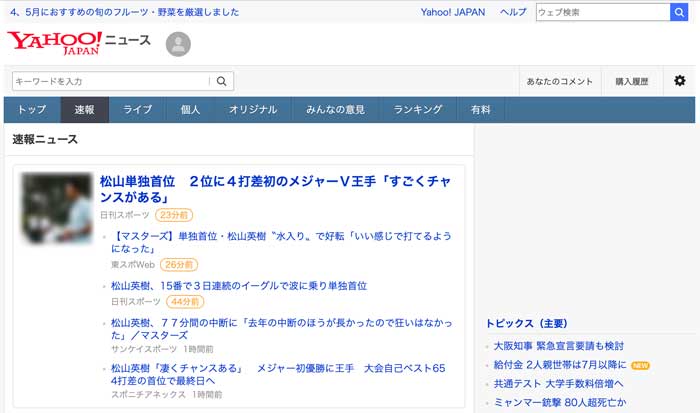The width and height of the screenshot is (700, 413).
Task: Click 東スポWeb source label
Action: [x=133, y=265]
